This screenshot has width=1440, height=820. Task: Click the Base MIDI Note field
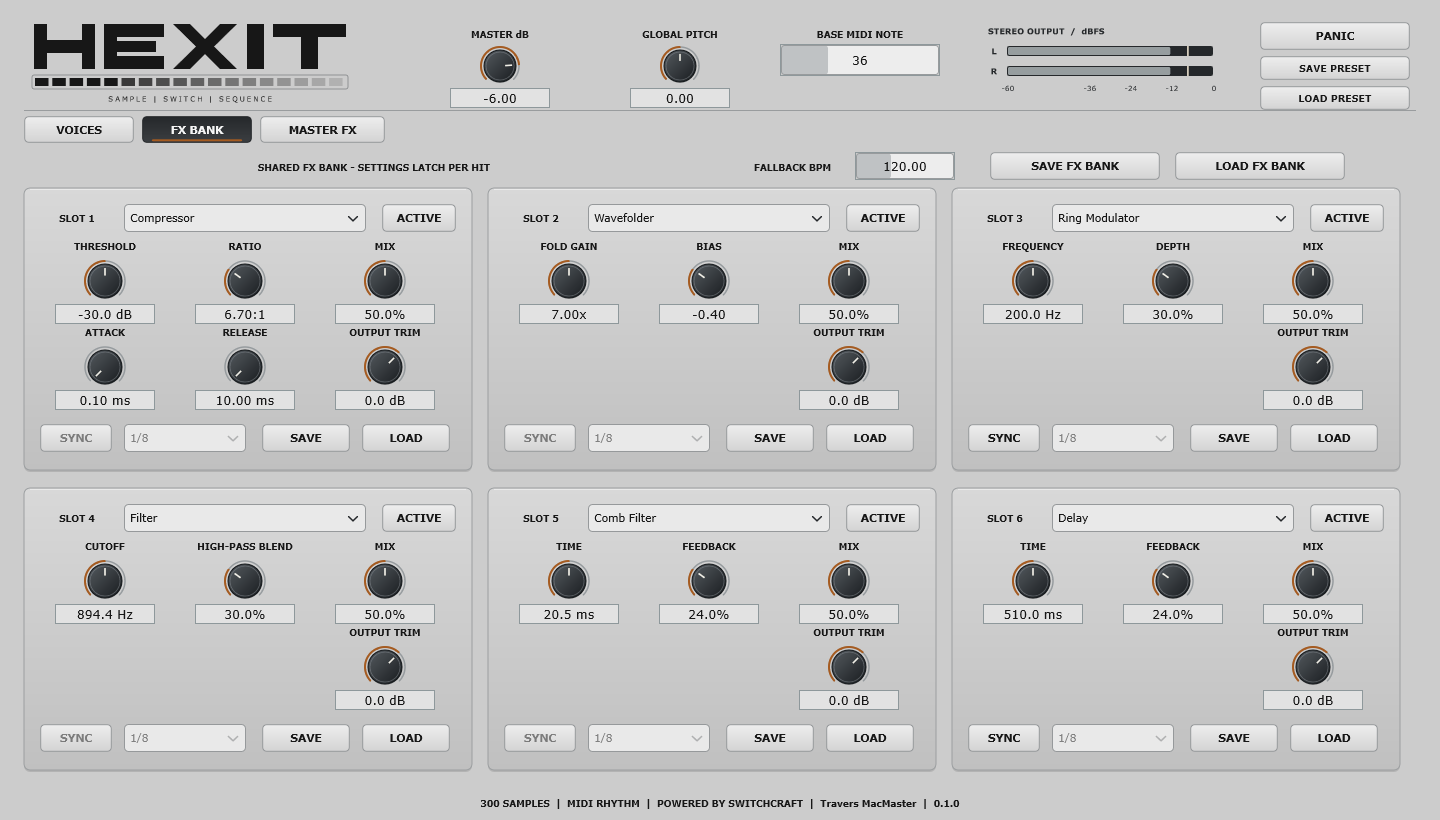pyautogui.click(x=860, y=60)
